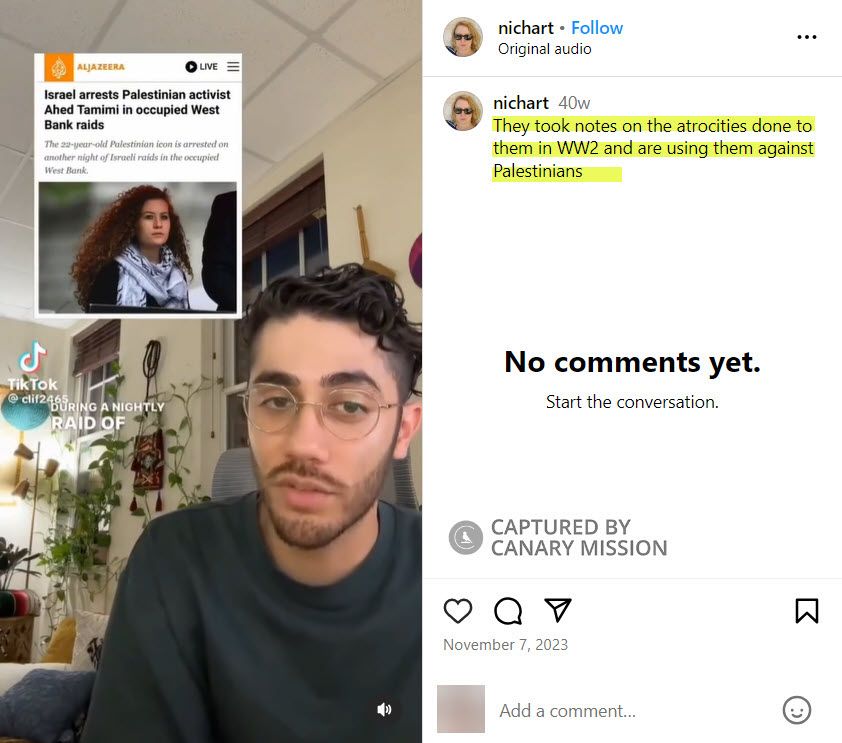842x743 pixels.
Task: Open the three-dot more options menu
Action: click(807, 37)
